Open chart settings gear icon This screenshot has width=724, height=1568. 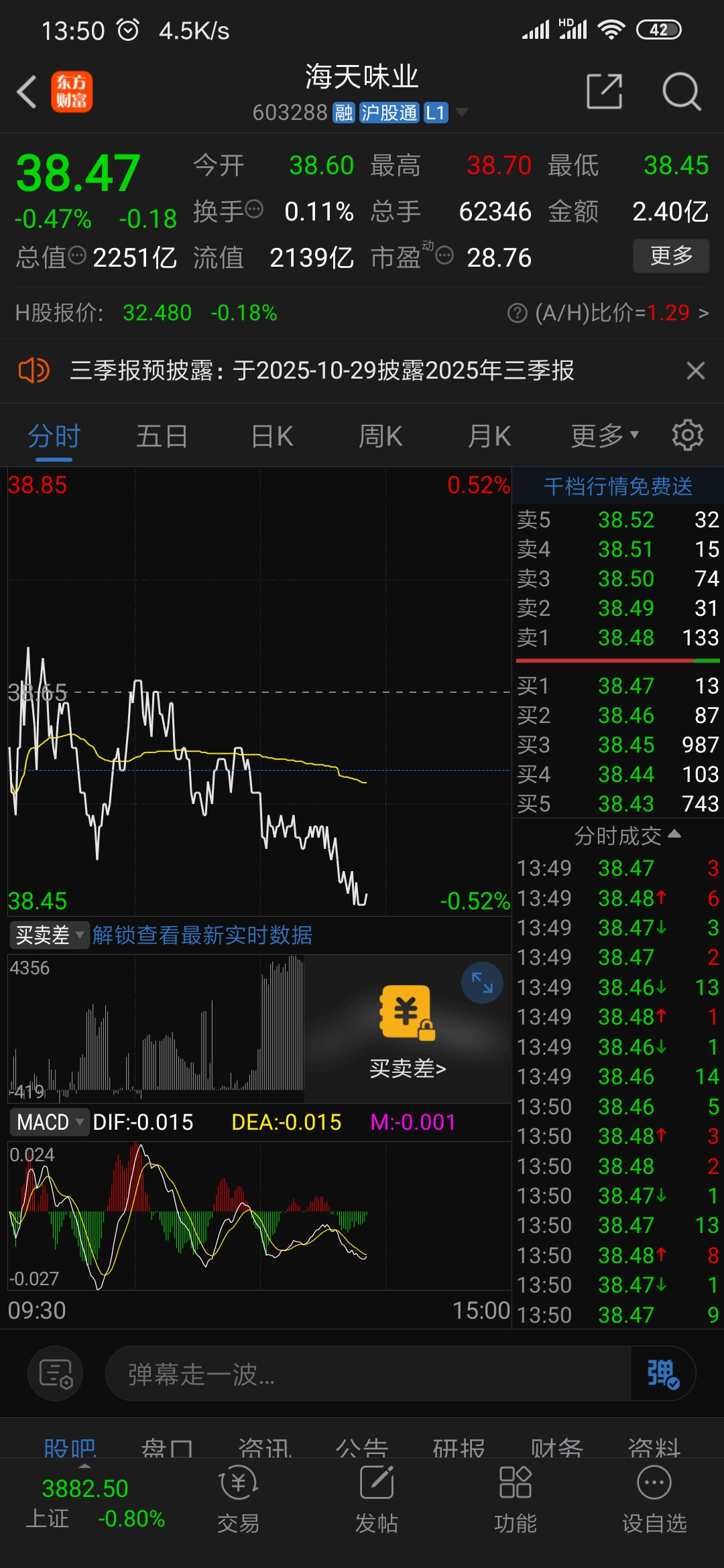pyautogui.click(x=688, y=436)
